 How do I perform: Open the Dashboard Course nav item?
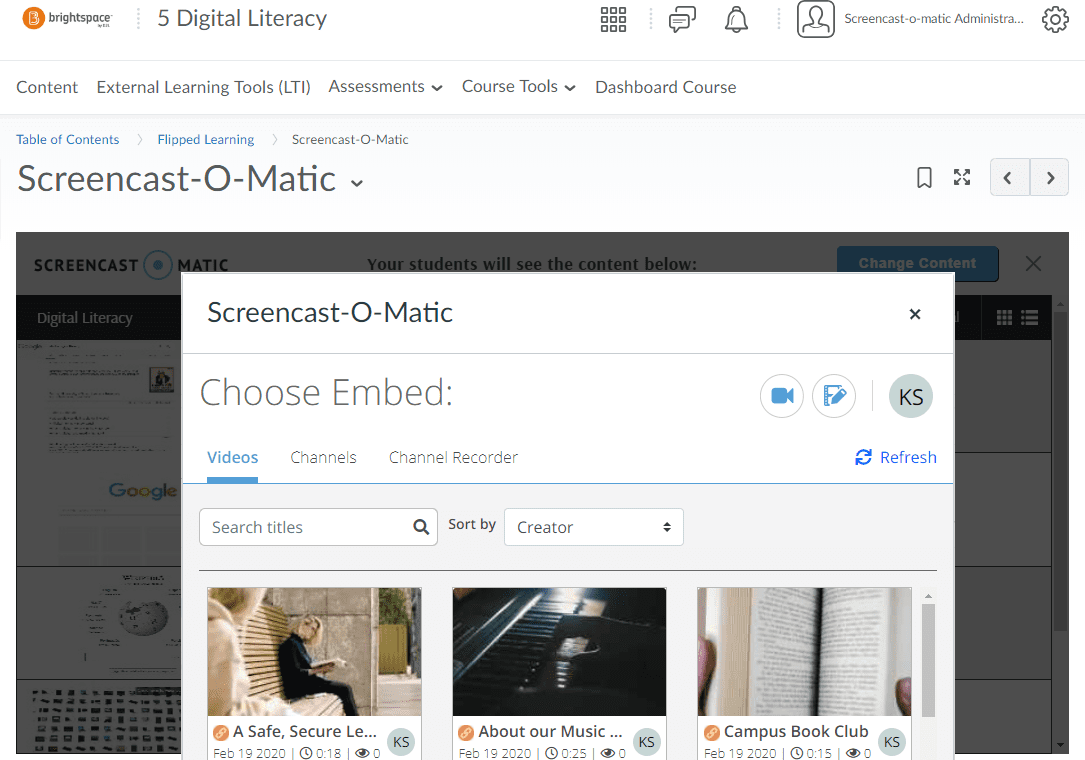[666, 87]
